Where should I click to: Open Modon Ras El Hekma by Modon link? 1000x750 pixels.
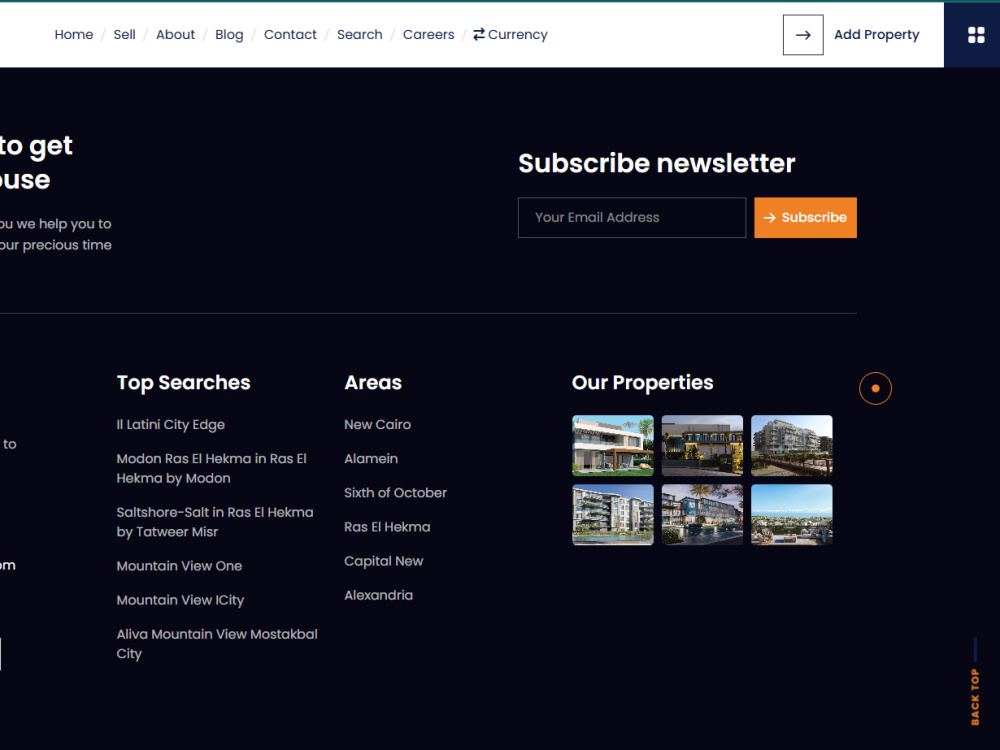coord(212,468)
